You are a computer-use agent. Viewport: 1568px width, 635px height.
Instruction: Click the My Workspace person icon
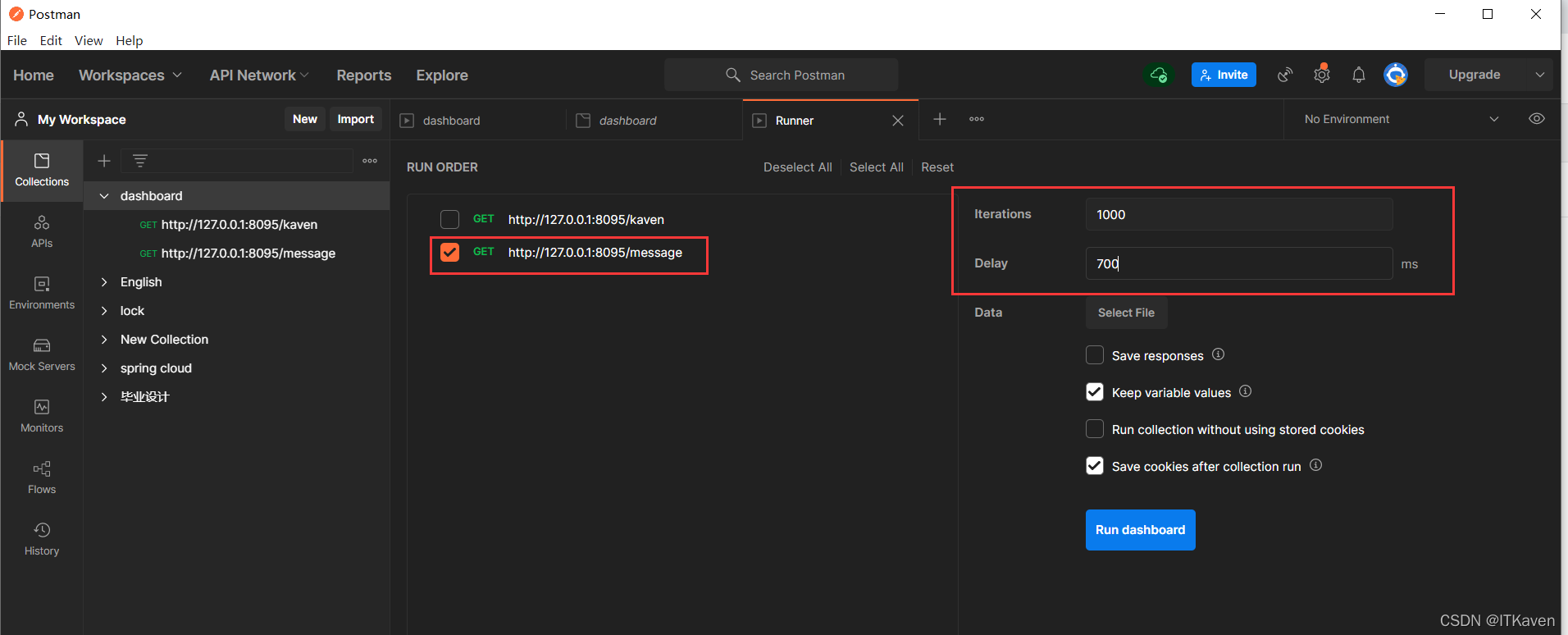point(21,119)
